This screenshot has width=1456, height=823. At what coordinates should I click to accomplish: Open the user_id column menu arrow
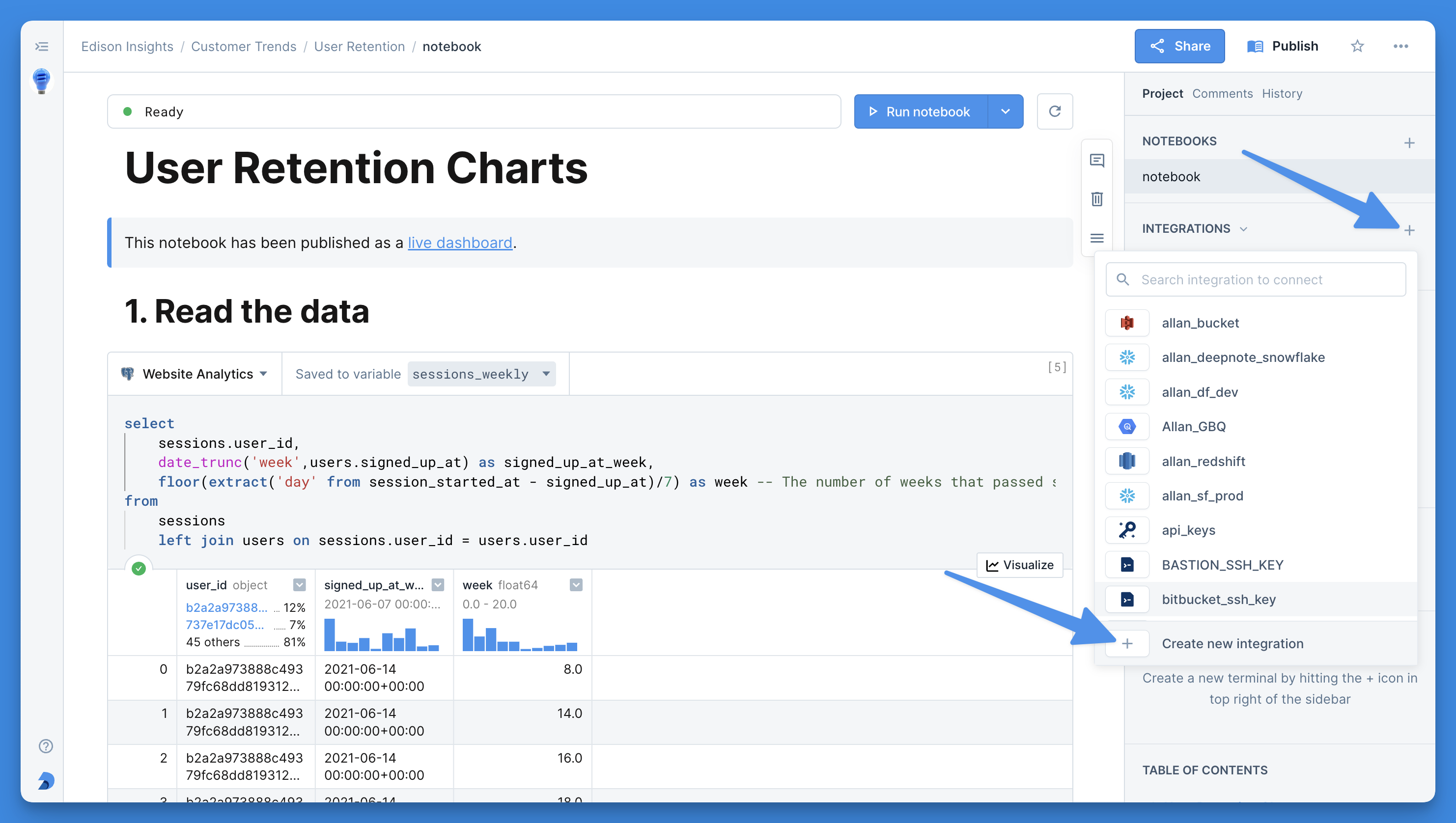300,584
